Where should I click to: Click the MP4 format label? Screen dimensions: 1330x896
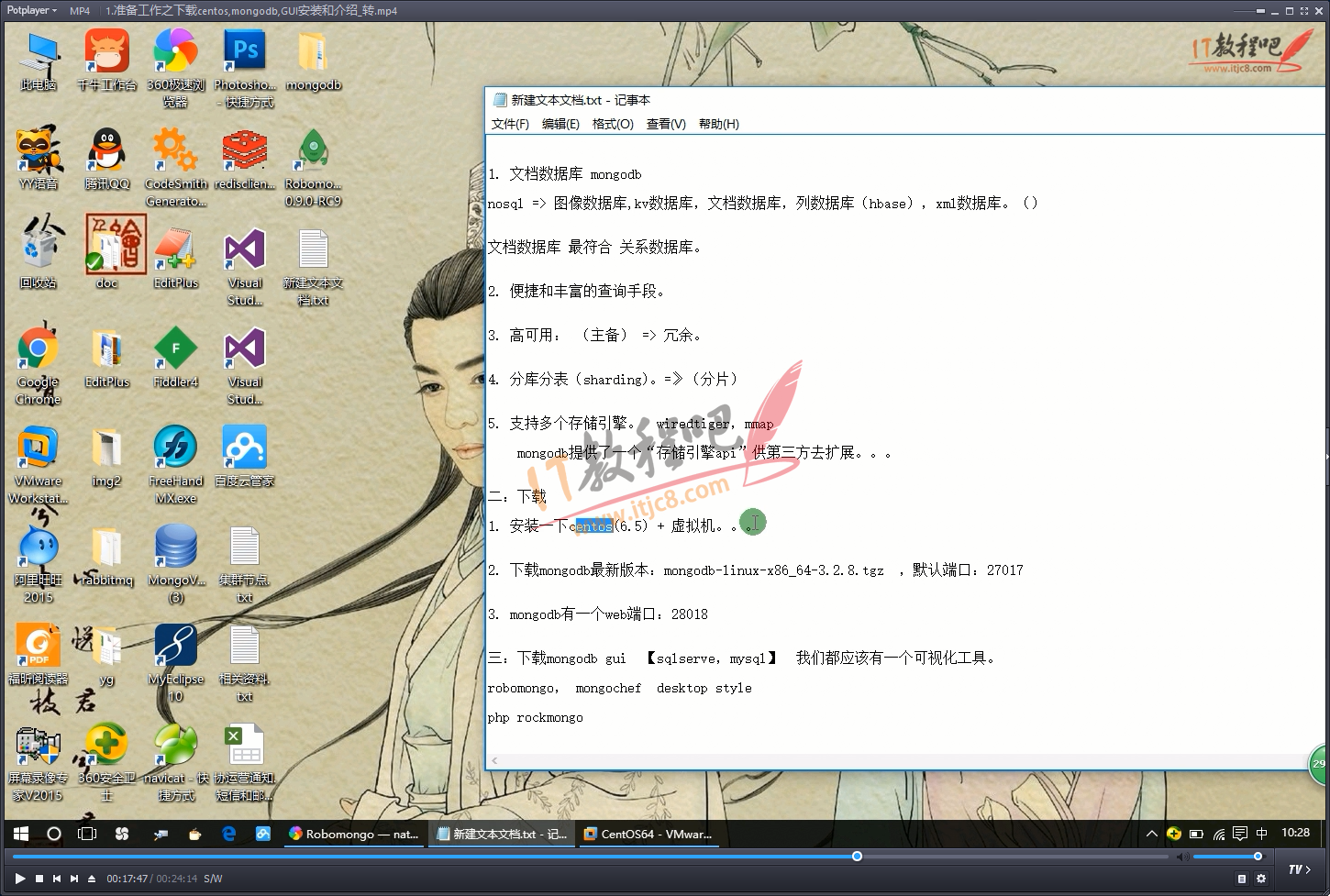click(80, 11)
